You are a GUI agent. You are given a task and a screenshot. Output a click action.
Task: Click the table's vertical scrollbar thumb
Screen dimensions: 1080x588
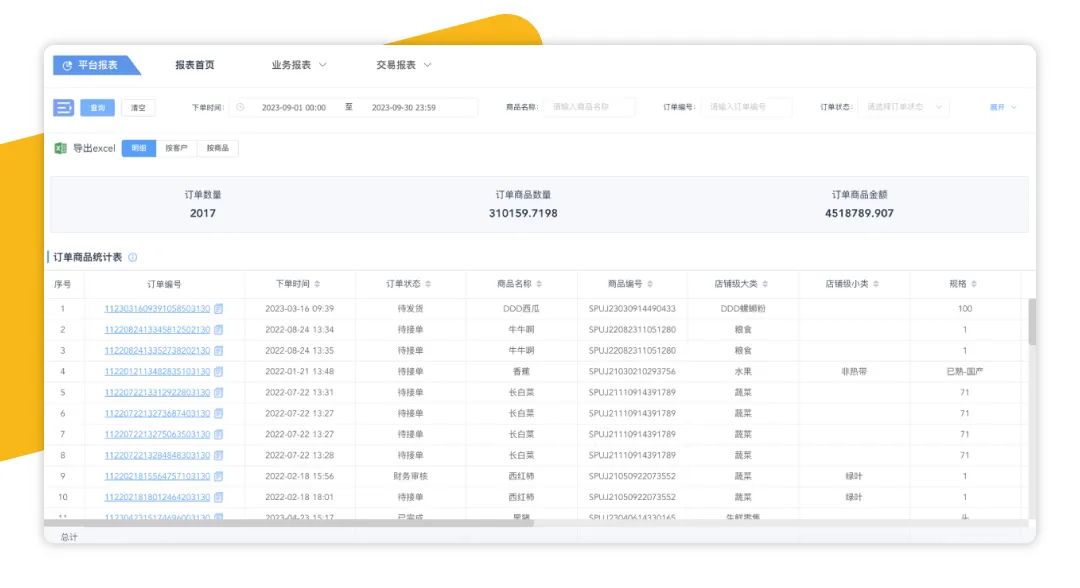[x=1031, y=322]
